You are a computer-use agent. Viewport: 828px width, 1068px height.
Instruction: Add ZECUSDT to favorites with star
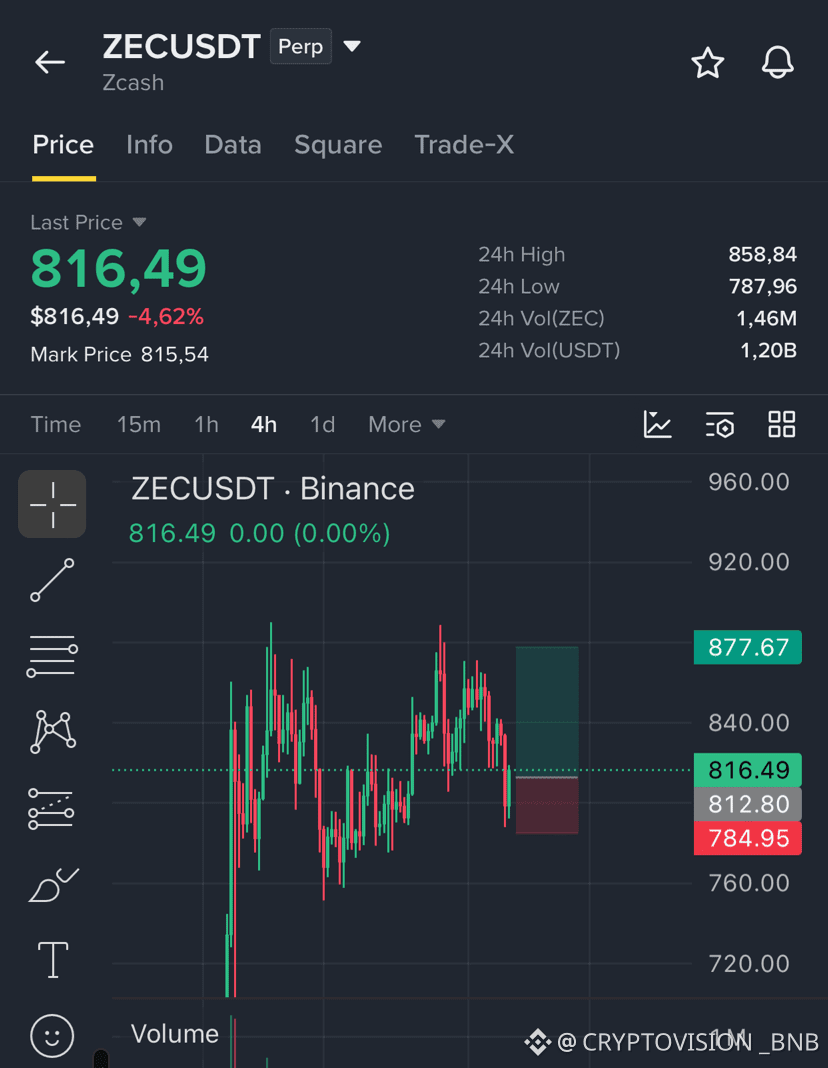point(707,63)
